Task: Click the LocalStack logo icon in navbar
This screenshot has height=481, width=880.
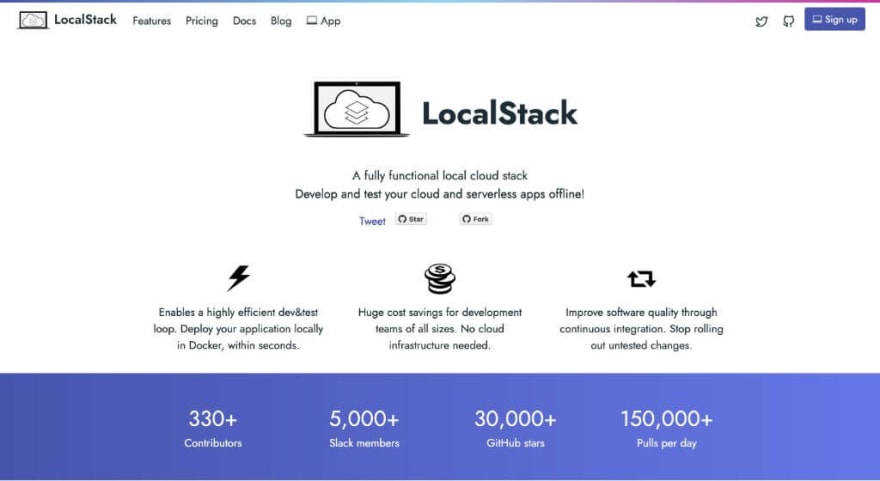Action: [x=33, y=20]
